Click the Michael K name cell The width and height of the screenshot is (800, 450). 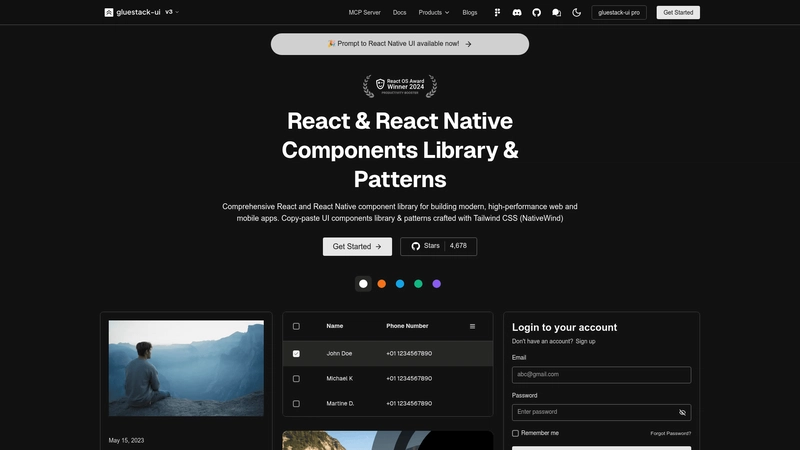pyautogui.click(x=340, y=379)
